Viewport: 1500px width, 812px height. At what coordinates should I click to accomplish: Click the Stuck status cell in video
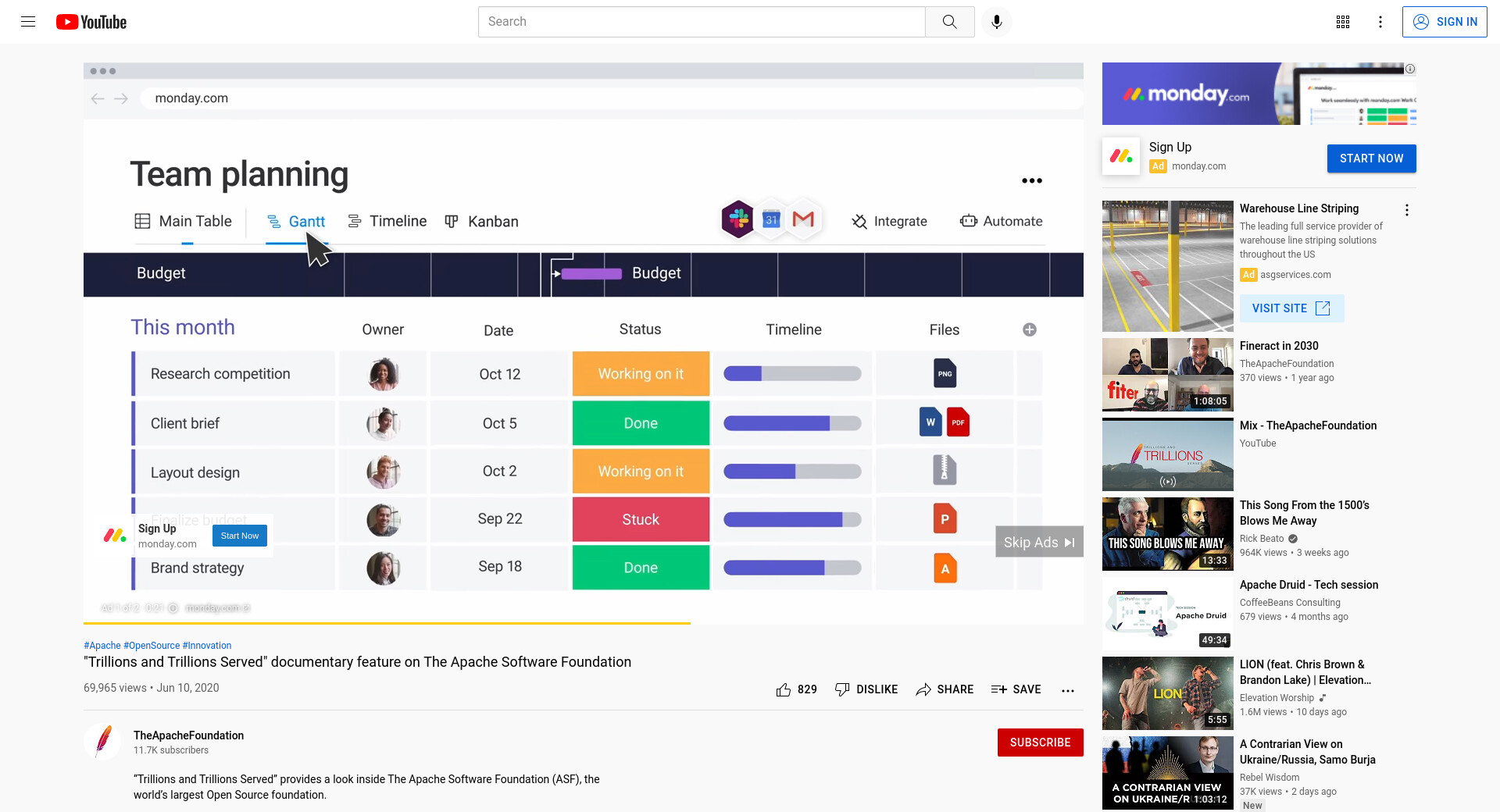641,519
